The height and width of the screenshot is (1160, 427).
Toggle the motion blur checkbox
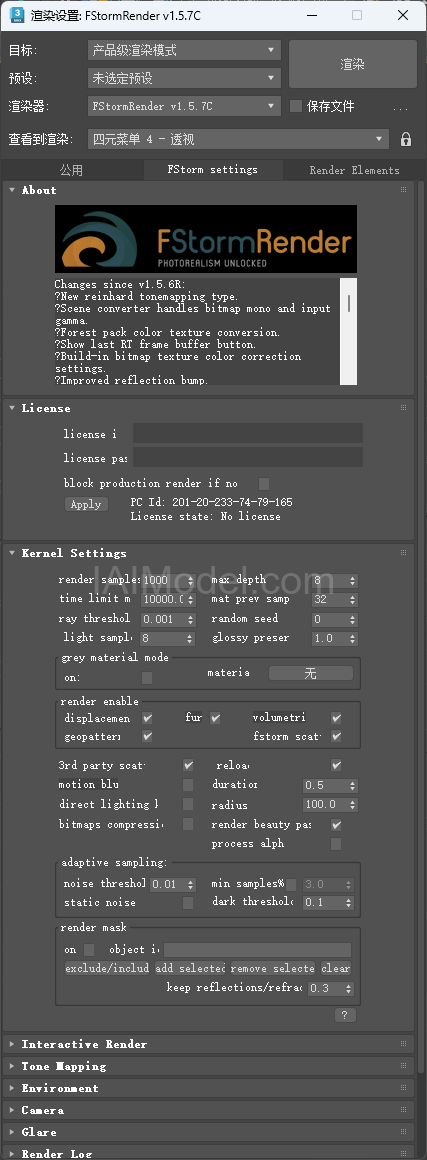[x=188, y=785]
